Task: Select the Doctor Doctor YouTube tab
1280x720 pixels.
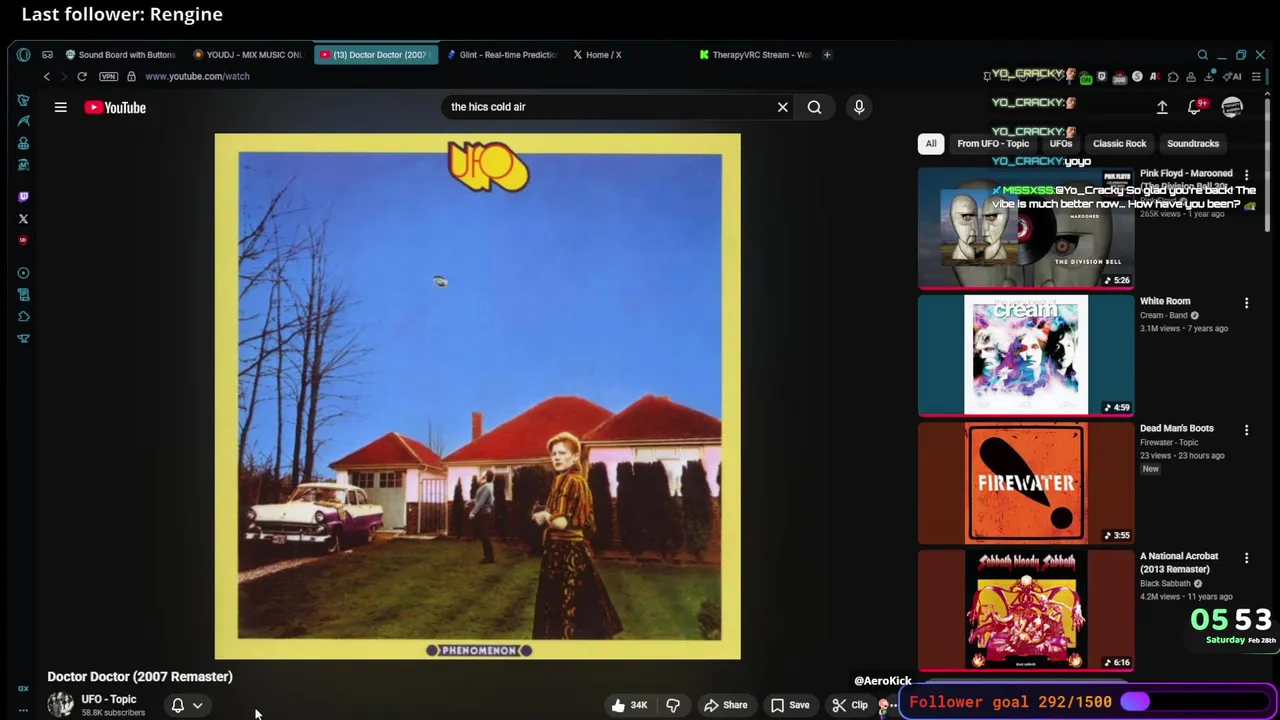Action: [375, 55]
